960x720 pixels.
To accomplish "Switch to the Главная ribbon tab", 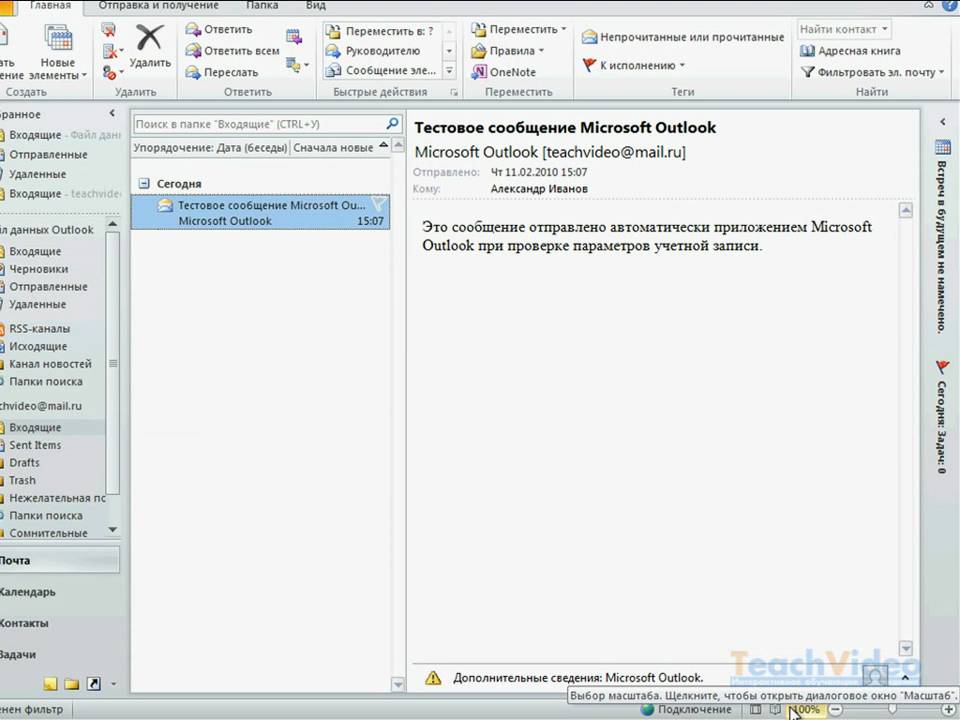I will [x=48, y=6].
